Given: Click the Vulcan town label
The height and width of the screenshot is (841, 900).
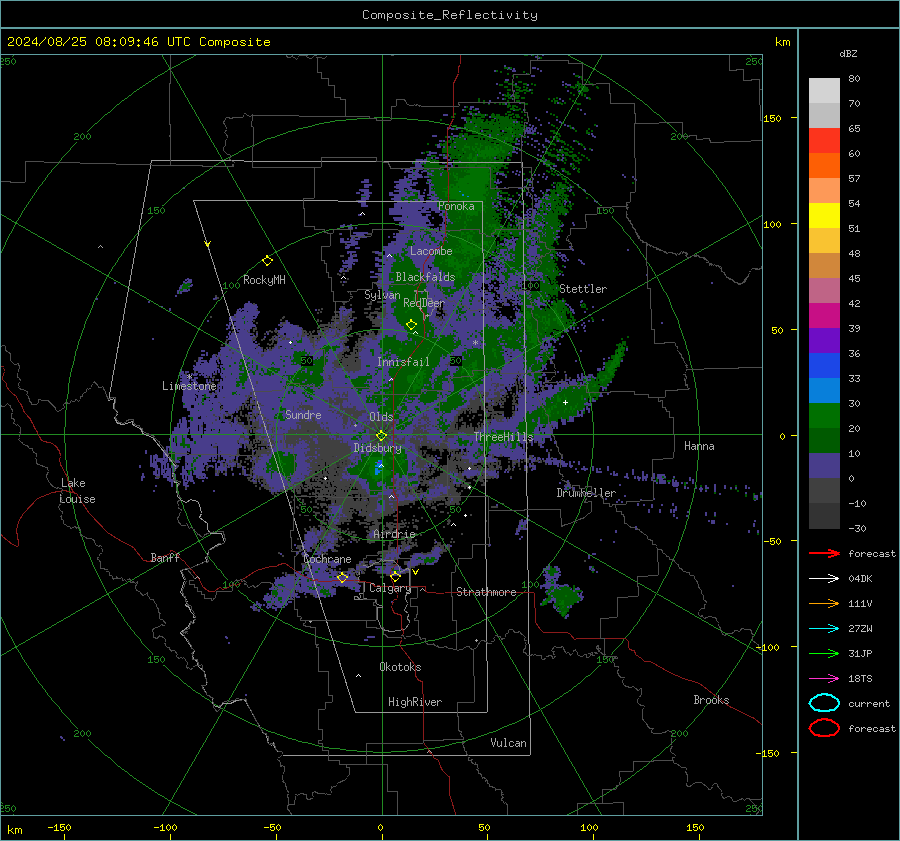Looking at the screenshot, I should (508, 743).
